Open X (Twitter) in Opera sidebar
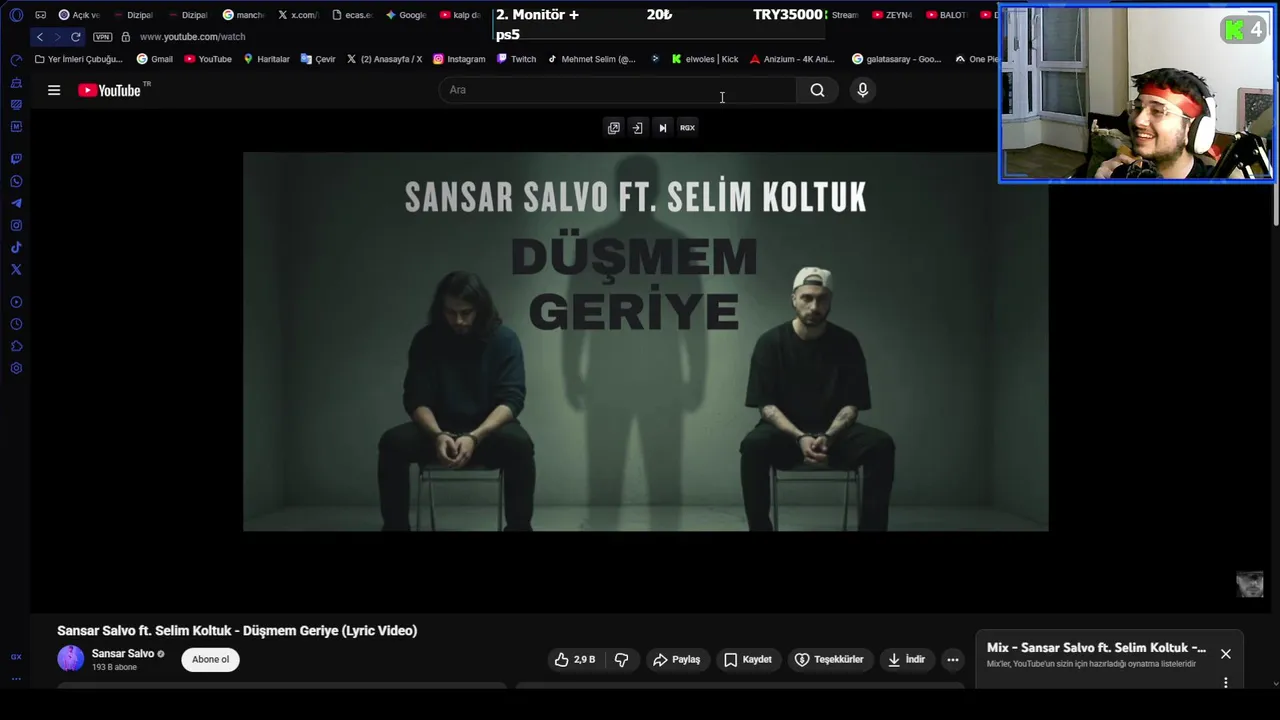 tap(16, 269)
